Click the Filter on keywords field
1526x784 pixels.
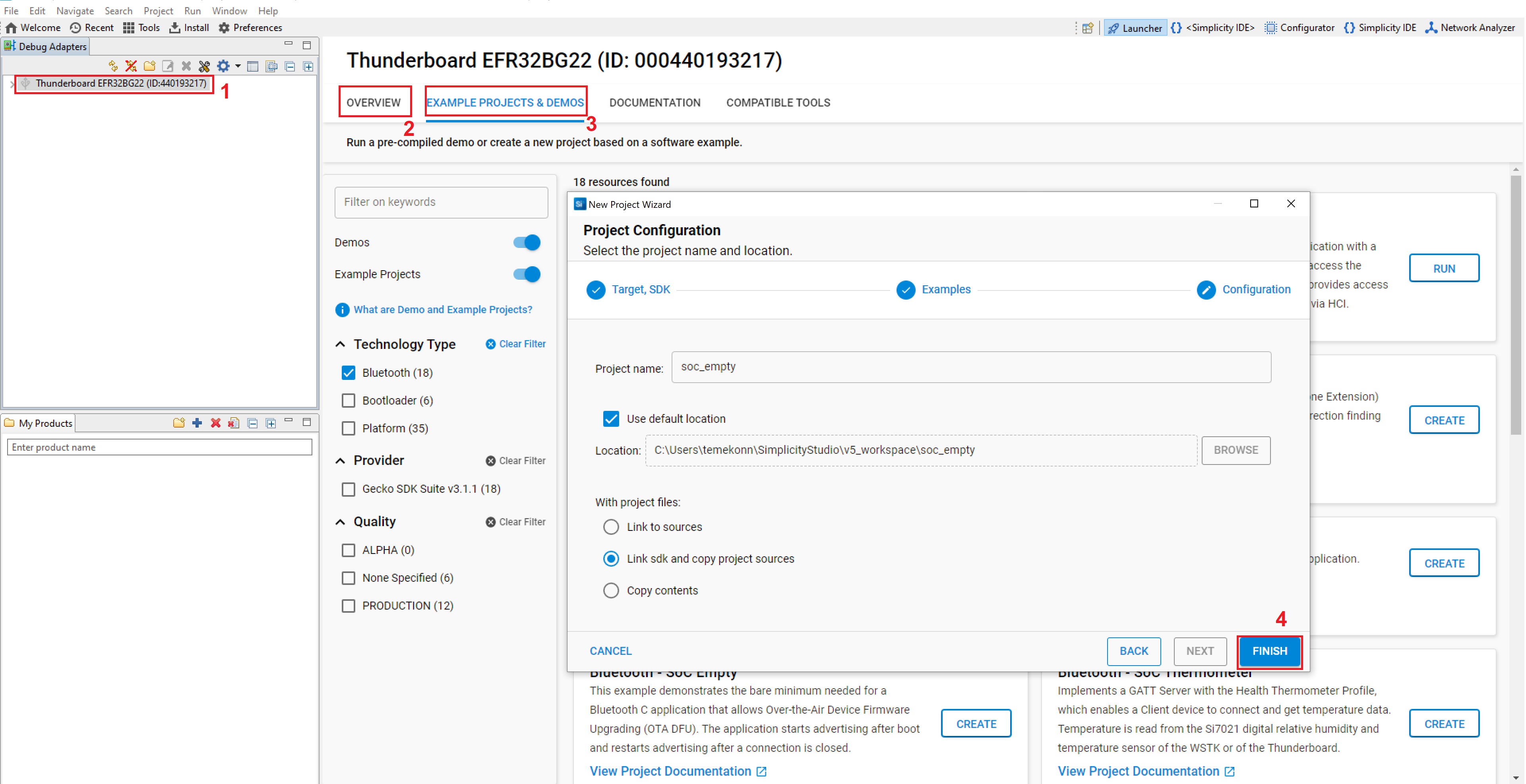[x=441, y=202]
